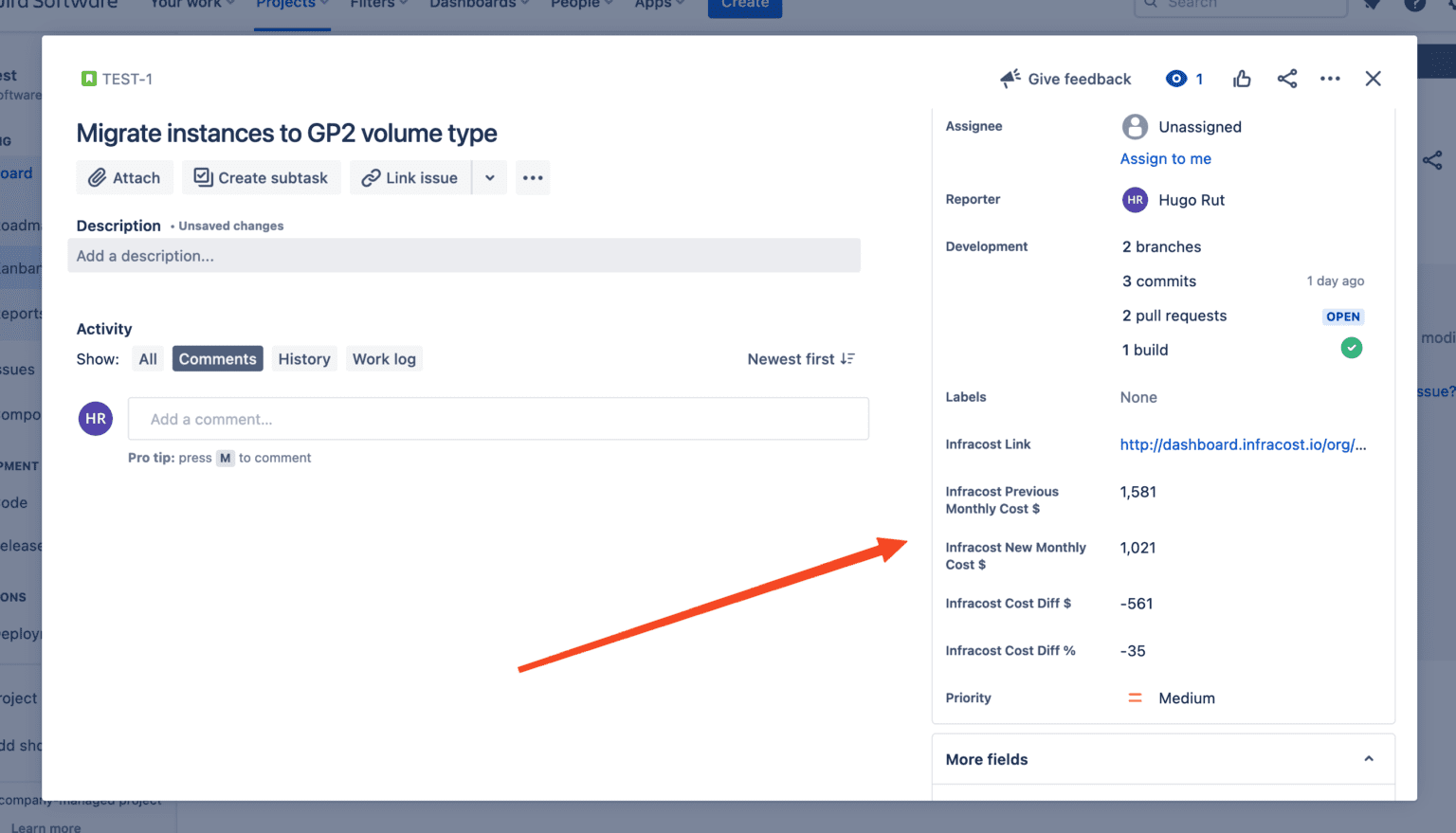Click the Assign to me link

[x=1166, y=158]
